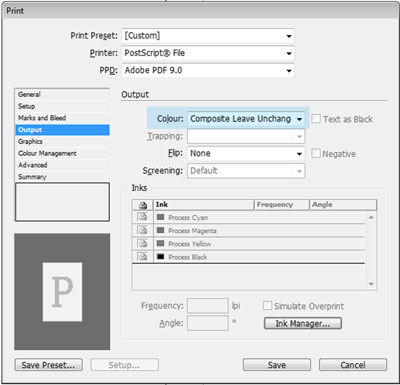Select the Process Magenta ink row
400x385 pixels.
(x=249, y=231)
